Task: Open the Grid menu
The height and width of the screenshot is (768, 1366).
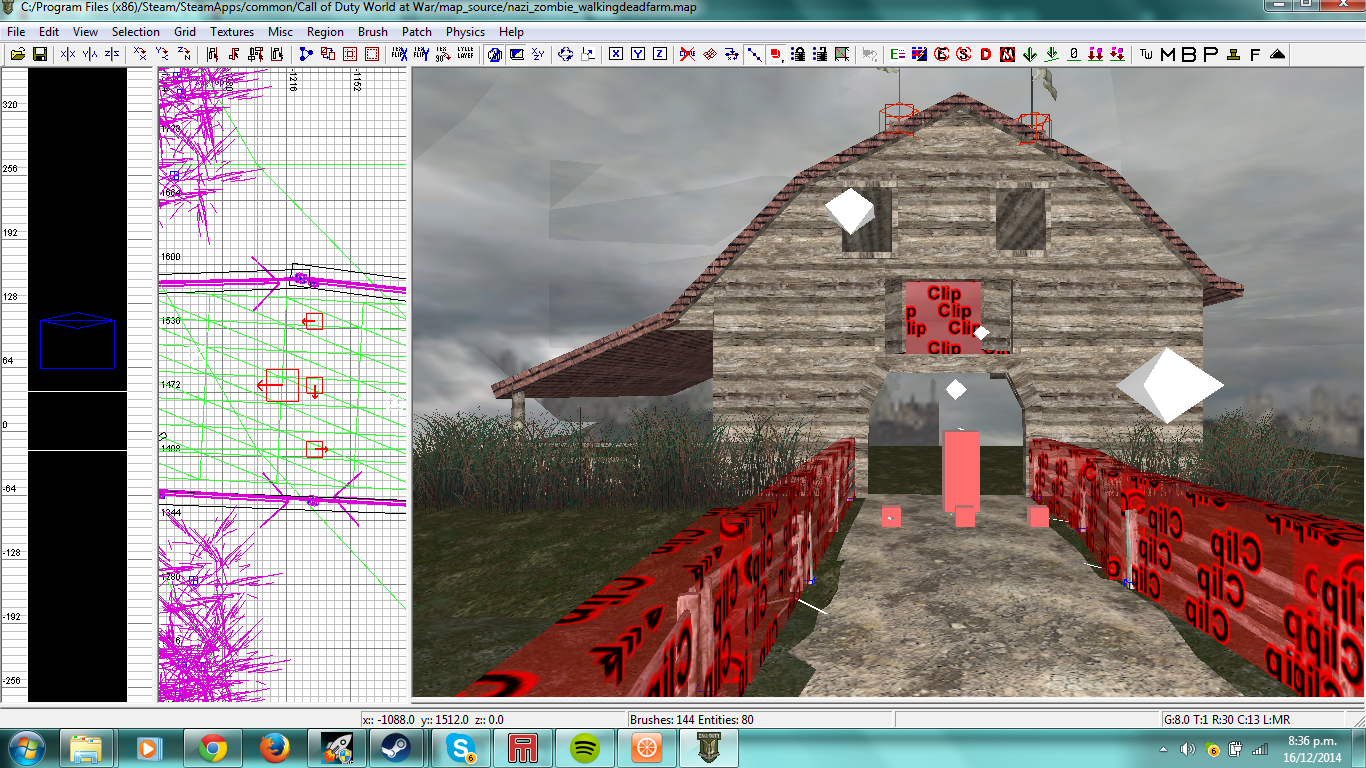Action: (x=185, y=31)
